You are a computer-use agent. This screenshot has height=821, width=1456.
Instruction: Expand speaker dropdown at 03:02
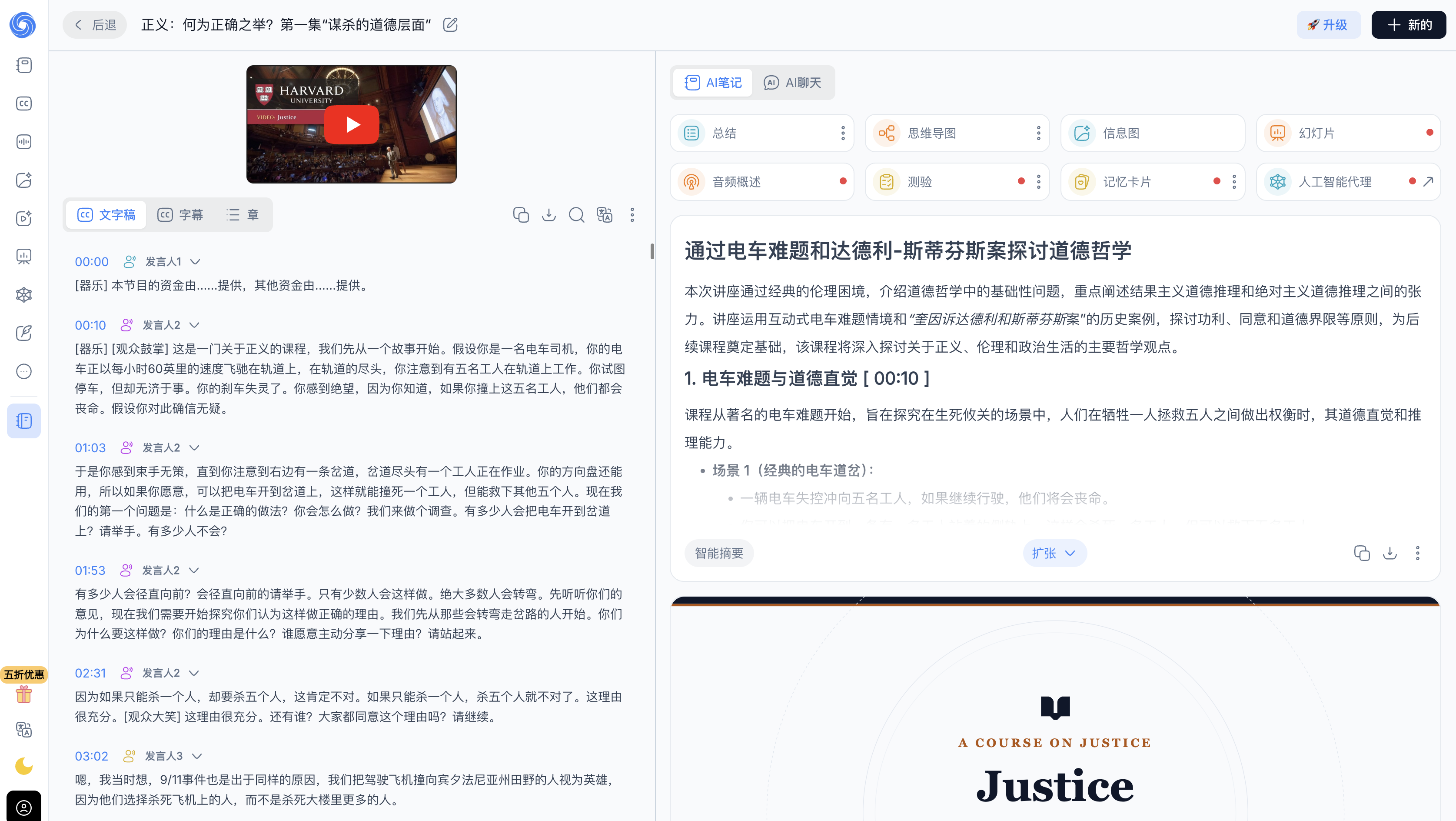pyautogui.click(x=197, y=757)
